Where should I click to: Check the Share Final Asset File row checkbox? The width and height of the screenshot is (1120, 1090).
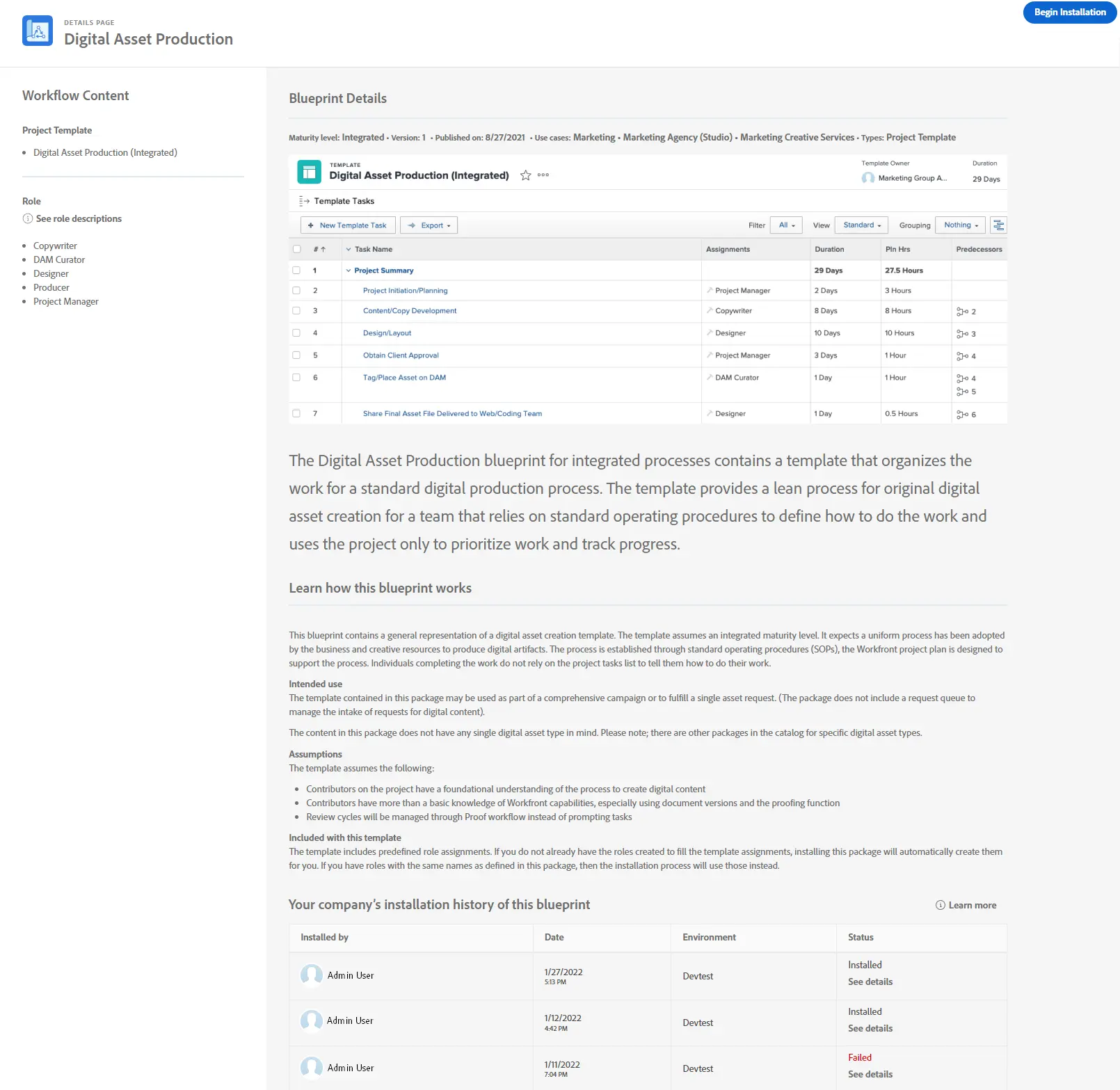pos(296,413)
